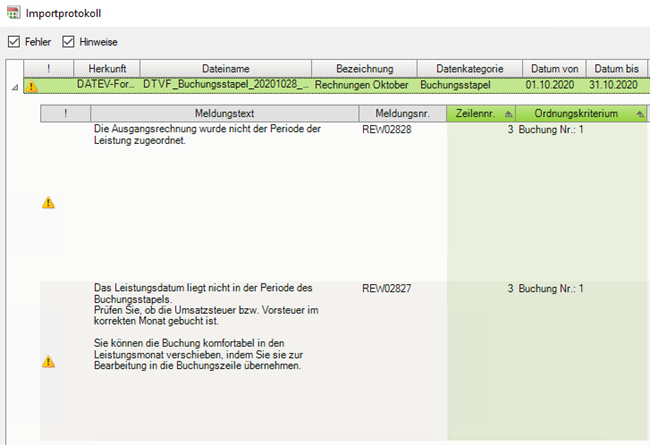Collapse the DATEV import row tree expander

[14, 87]
